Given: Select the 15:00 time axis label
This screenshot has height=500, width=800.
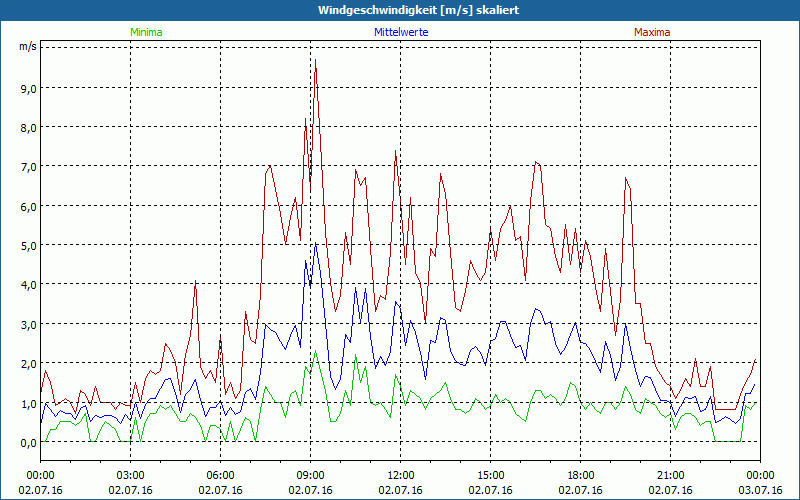Looking at the screenshot, I should pyautogui.click(x=491, y=475).
